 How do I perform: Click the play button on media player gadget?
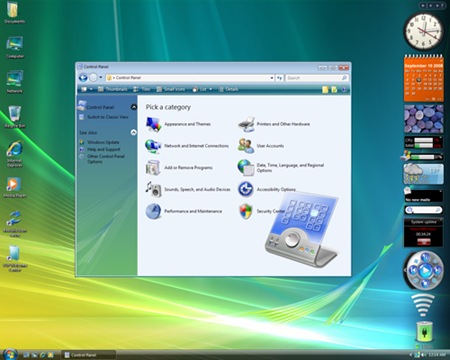425,270
